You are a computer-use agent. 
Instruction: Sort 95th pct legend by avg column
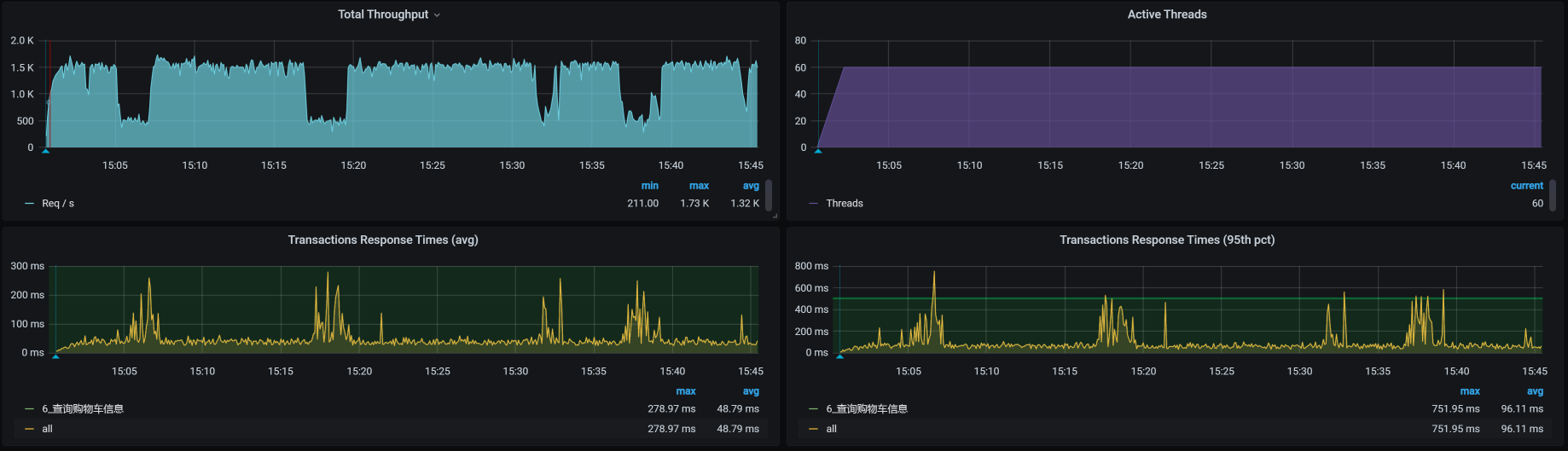[x=1535, y=391]
